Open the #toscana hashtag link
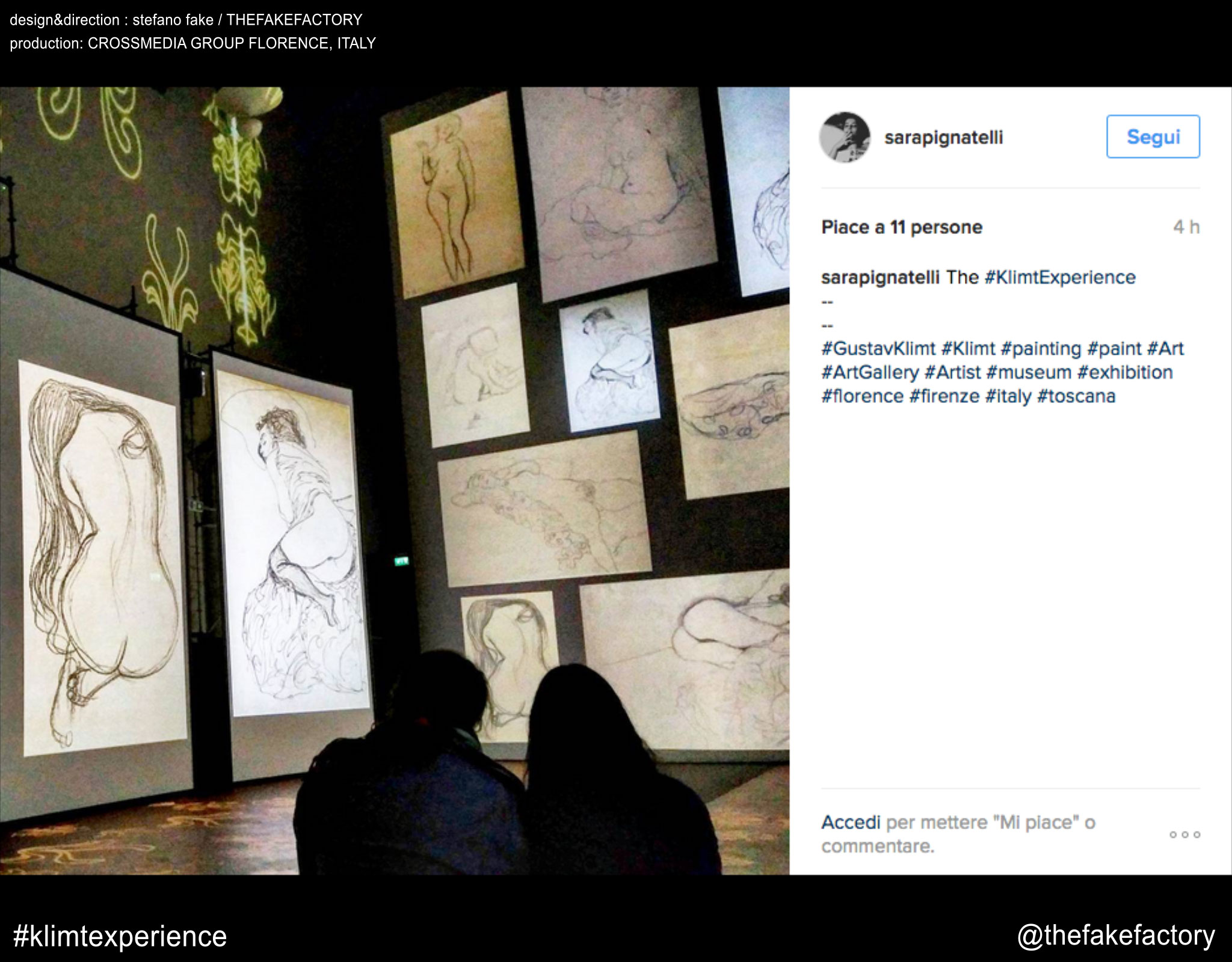 [x=1076, y=396]
